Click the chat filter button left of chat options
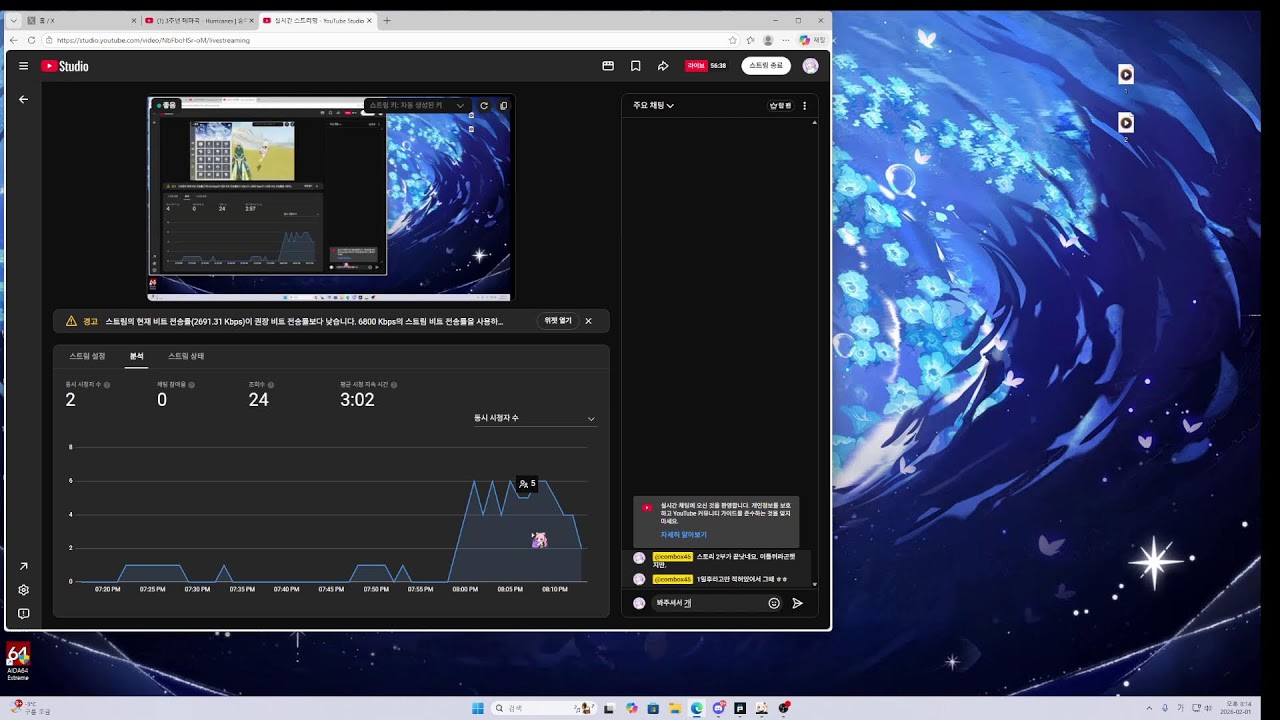The width and height of the screenshot is (1280, 720). (780, 105)
